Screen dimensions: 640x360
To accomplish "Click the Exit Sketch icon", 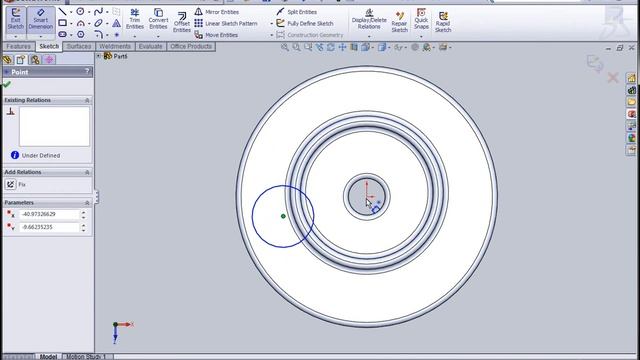I will 16,19.
